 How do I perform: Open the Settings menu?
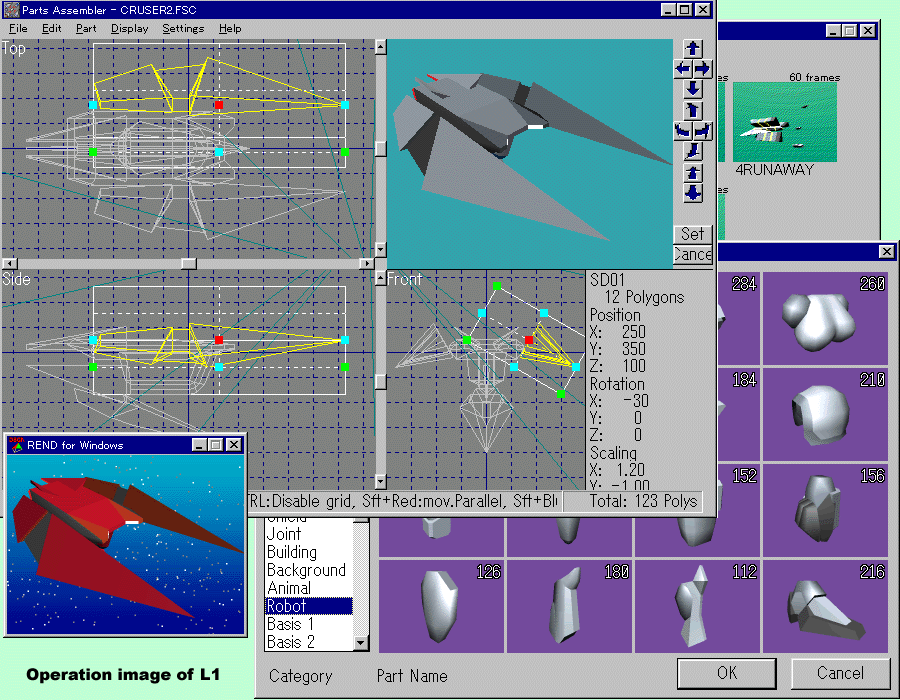point(183,29)
